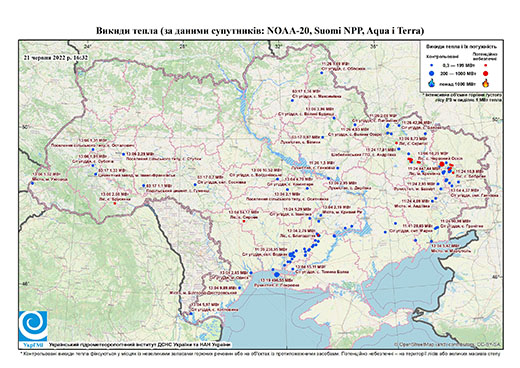Click the orange flame legend icon
Screen dimensions: 520x368
click(486, 83)
